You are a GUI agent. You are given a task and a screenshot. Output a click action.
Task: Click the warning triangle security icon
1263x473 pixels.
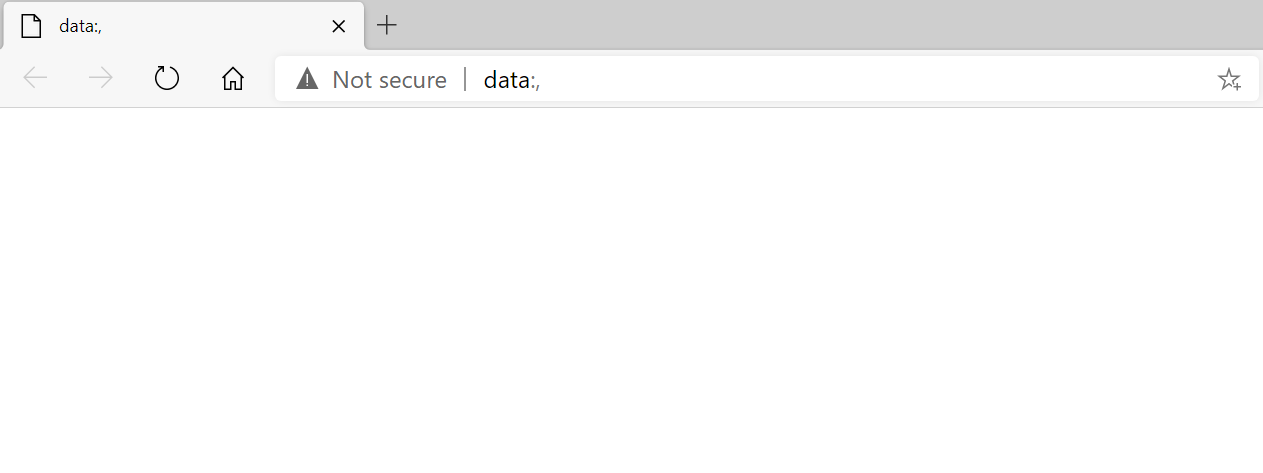pyautogui.click(x=307, y=79)
